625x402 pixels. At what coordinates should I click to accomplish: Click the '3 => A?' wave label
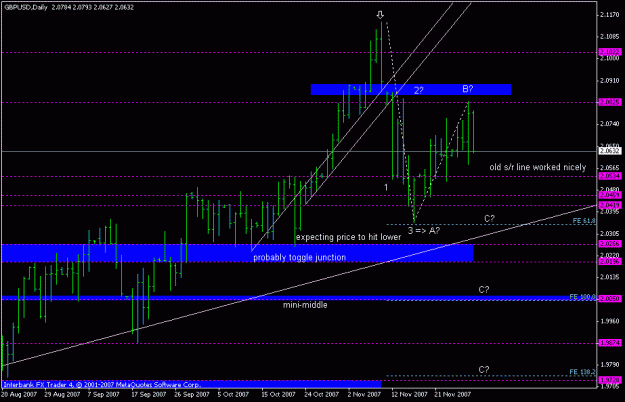tap(424, 230)
